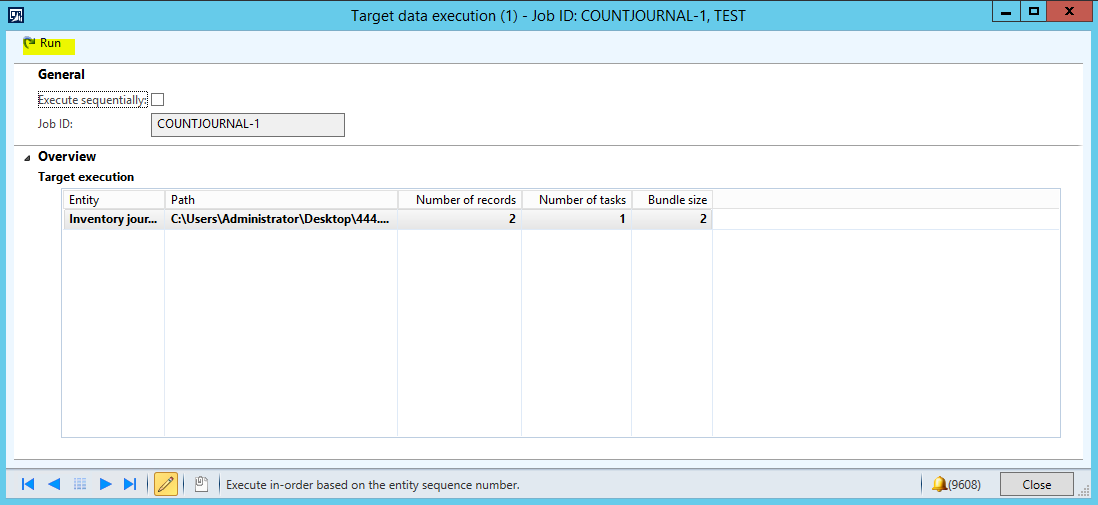Click the General section header
Viewport: 1098px width, 505px height.
[x=61, y=74]
